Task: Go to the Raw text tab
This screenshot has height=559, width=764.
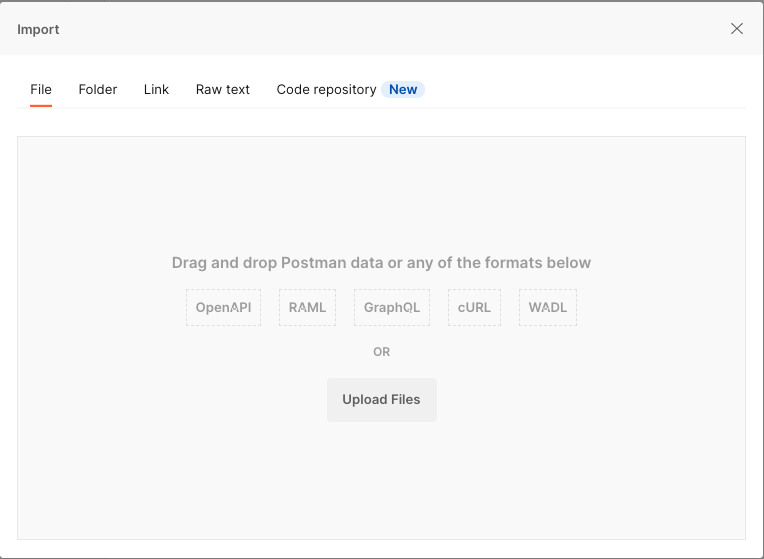Action: pyautogui.click(x=223, y=89)
